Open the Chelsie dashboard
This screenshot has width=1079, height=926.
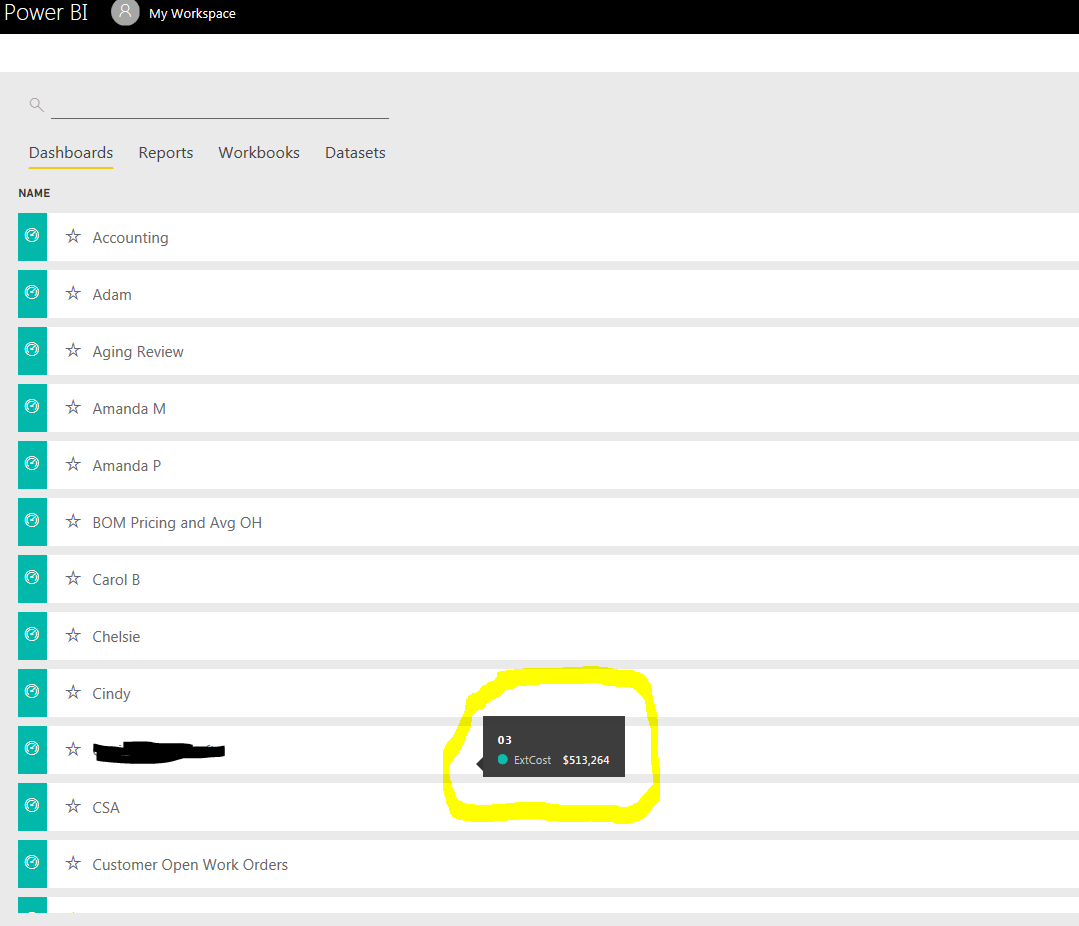pos(116,637)
